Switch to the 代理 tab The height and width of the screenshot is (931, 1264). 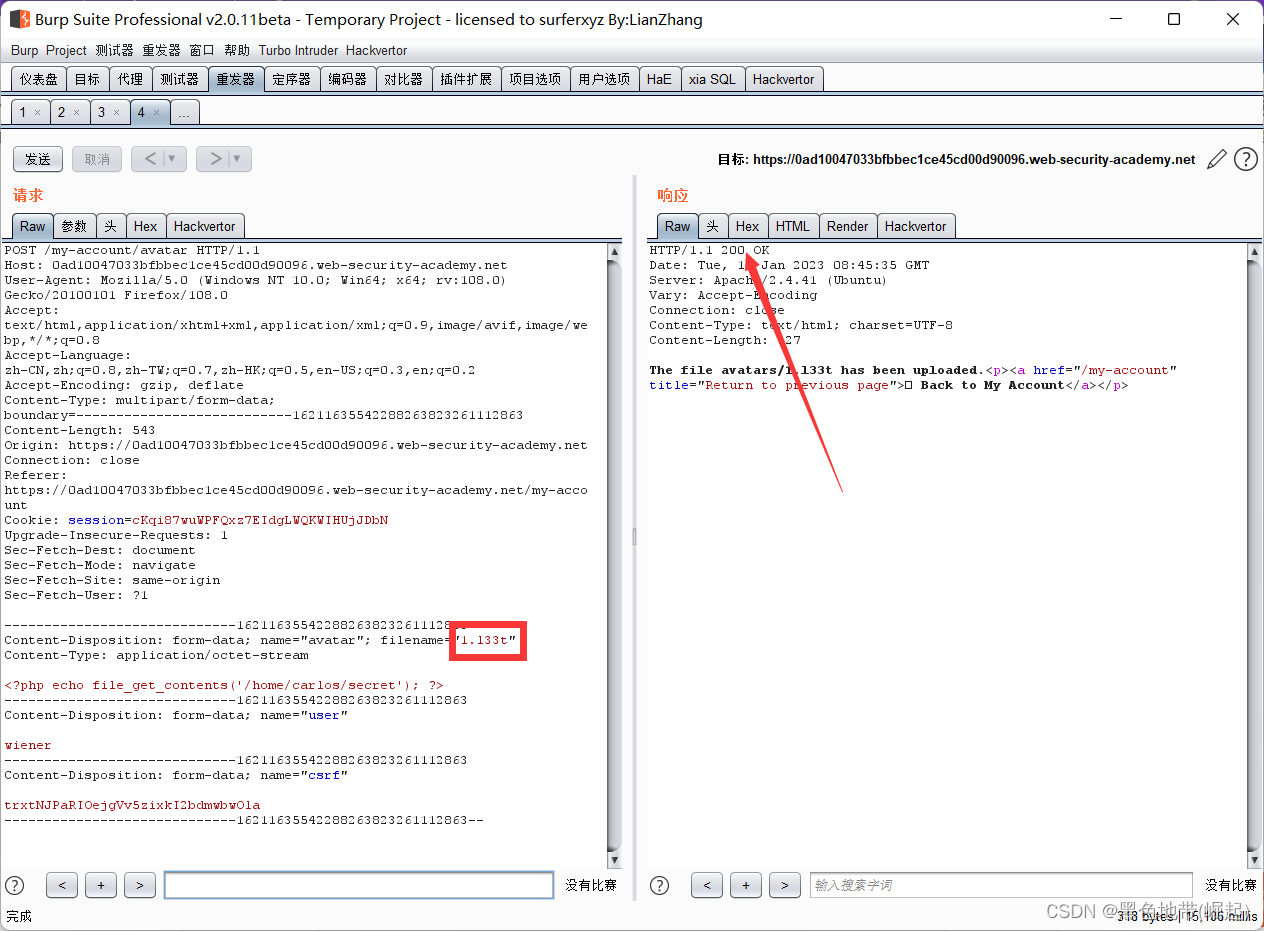coord(130,79)
